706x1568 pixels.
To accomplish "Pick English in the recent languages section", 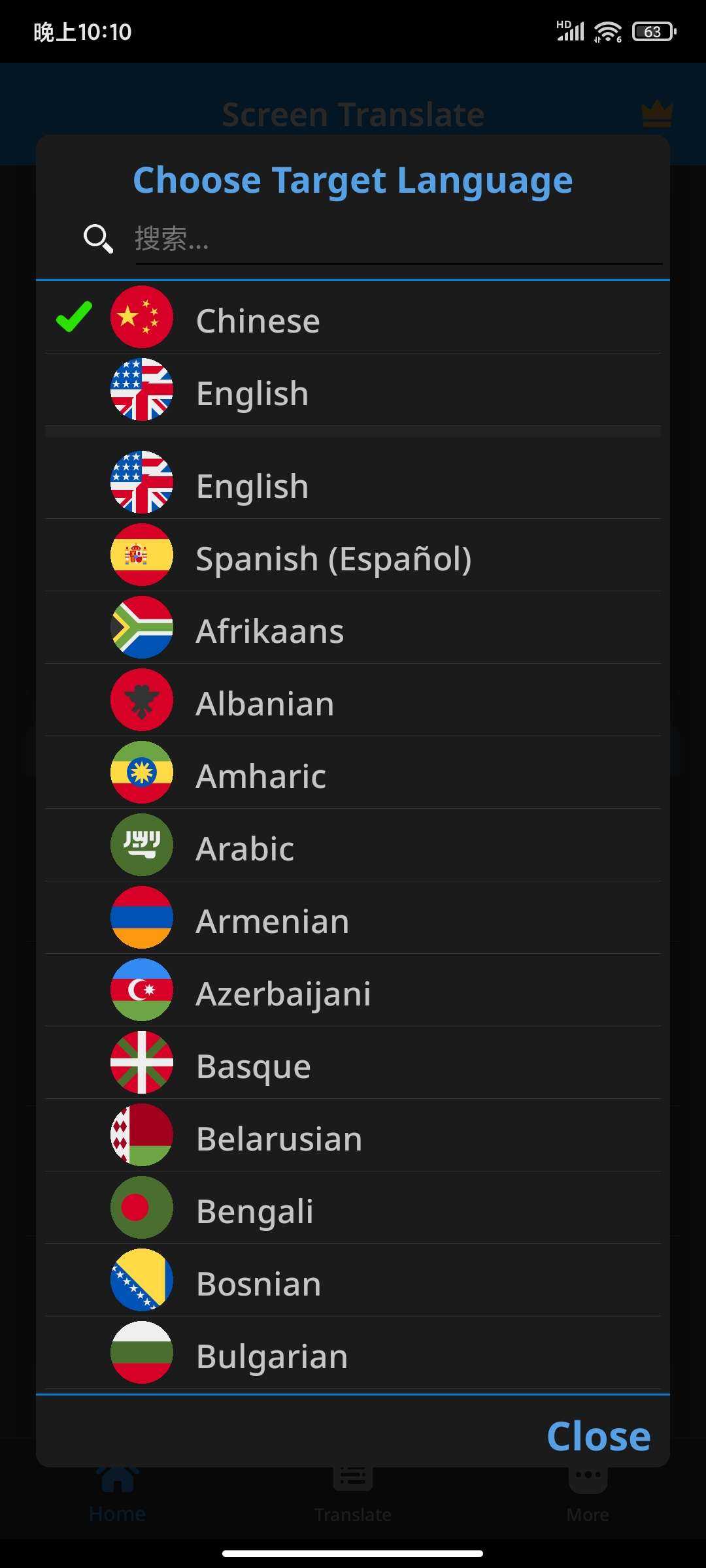I will pos(353,391).
